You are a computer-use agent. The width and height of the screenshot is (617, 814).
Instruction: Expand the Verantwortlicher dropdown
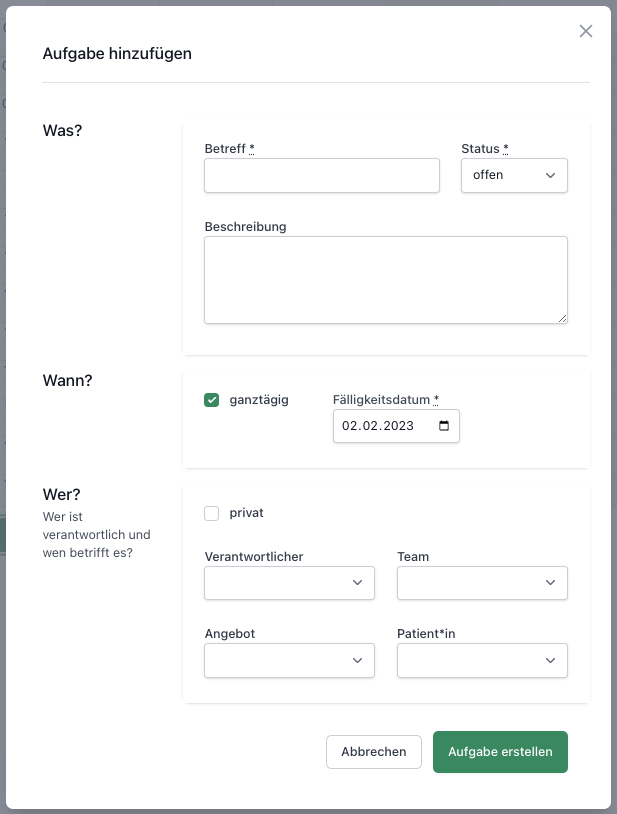(x=290, y=582)
